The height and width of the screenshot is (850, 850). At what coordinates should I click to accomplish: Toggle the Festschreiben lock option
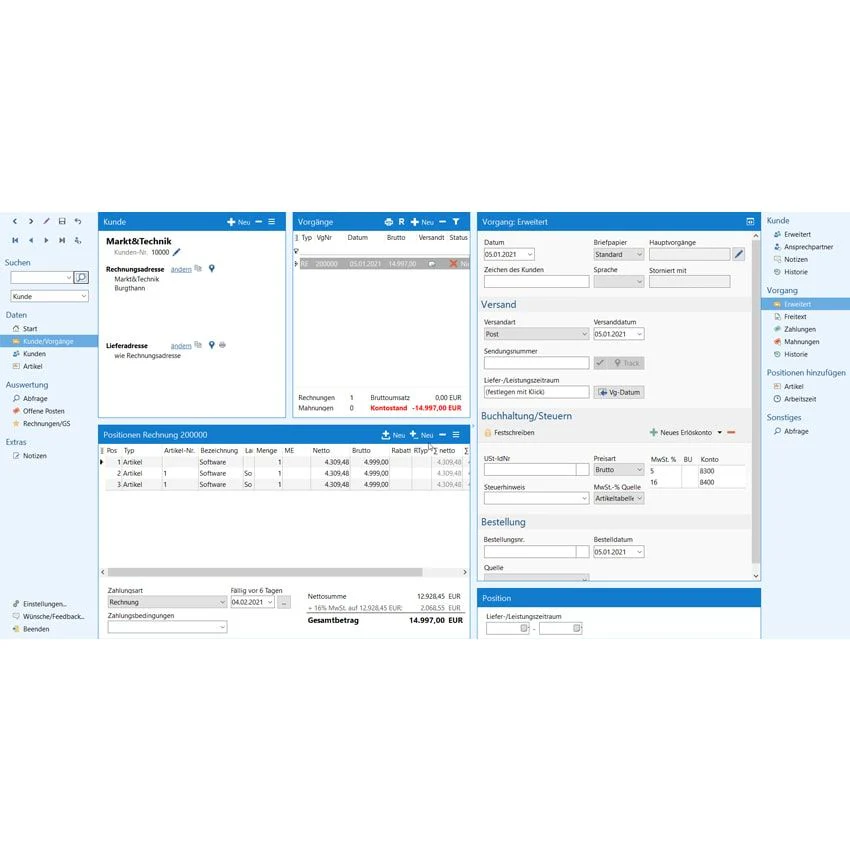[x=509, y=433]
